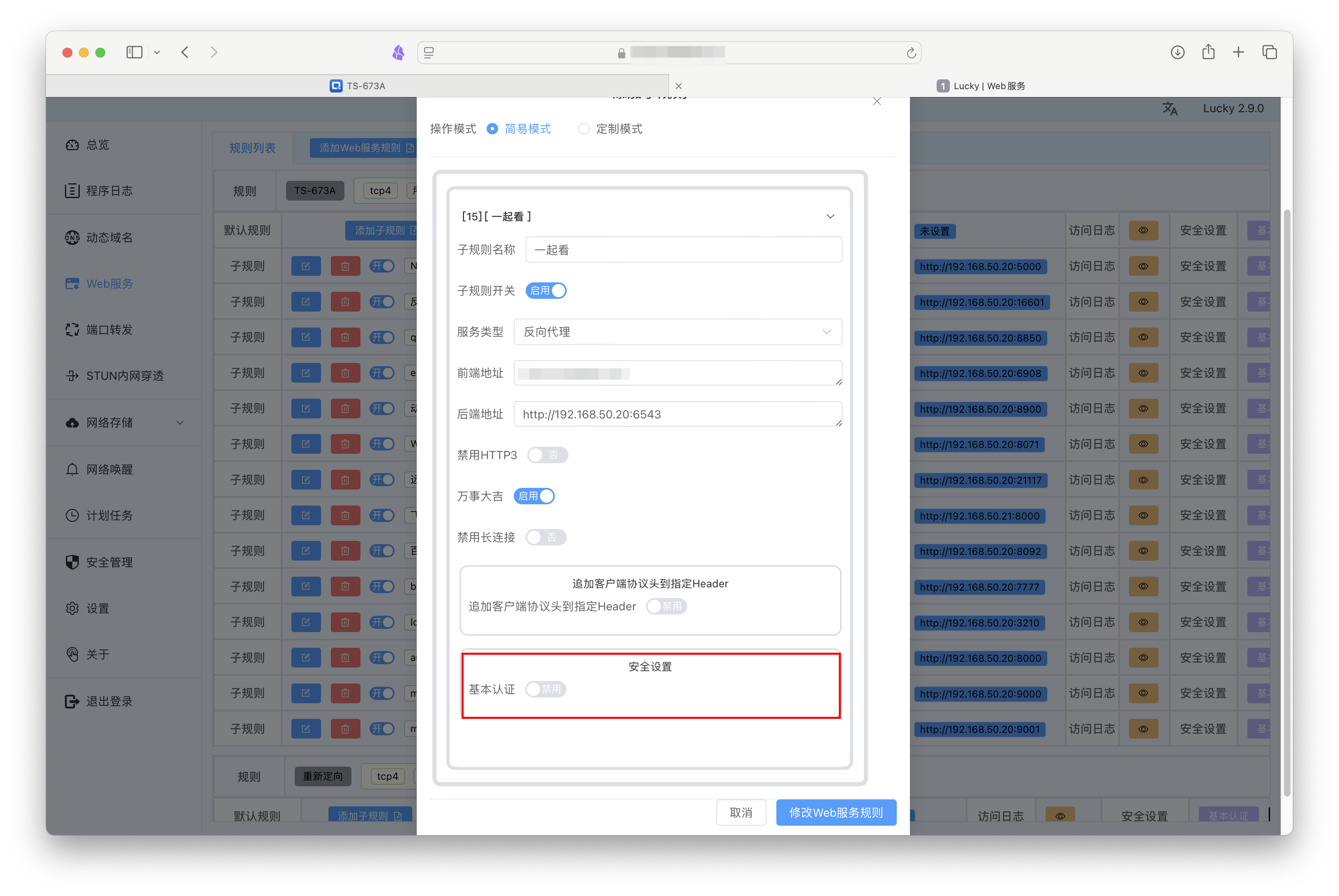Screen dimensions: 1339x896
Task: Open 计划任务 scheduled tasks page
Action: click(x=98, y=515)
